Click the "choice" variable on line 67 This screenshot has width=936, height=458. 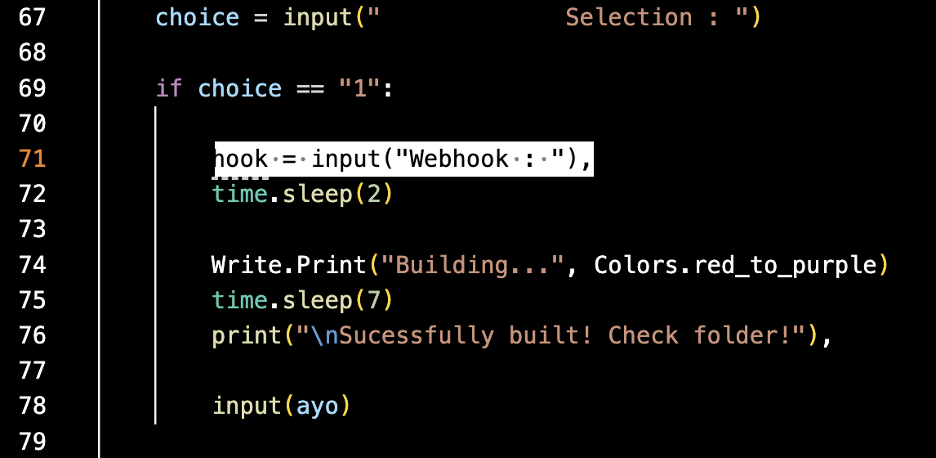pos(197,18)
